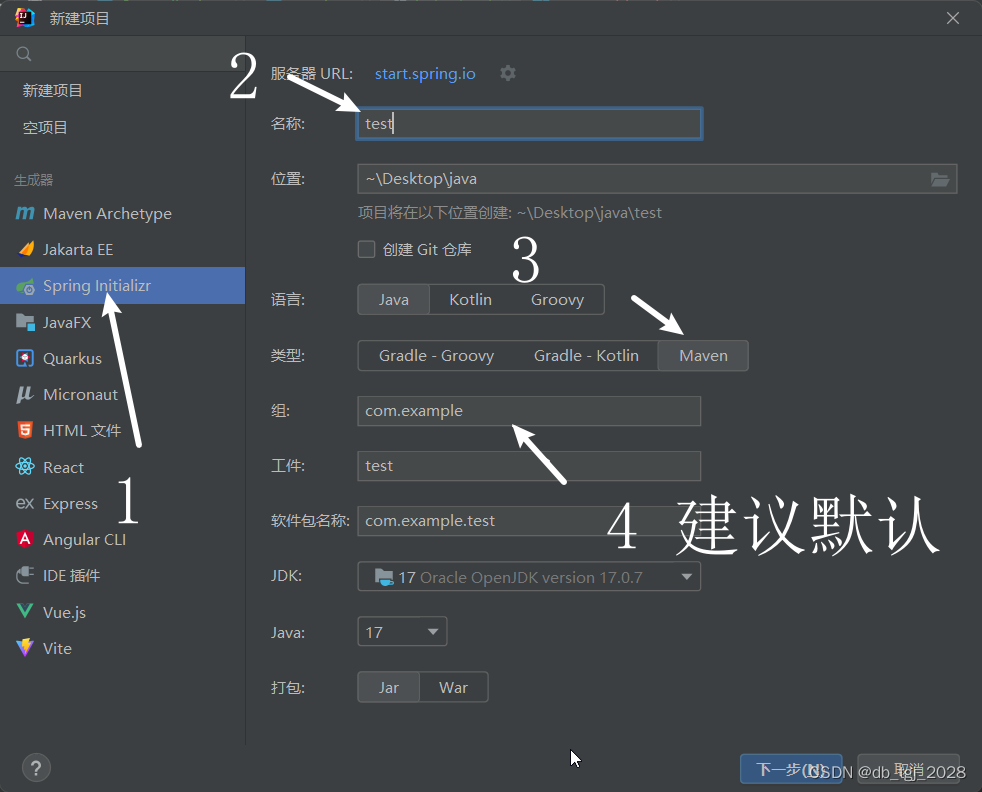The image size is (982, 792).
Task: Click the Express ex icon
Action: click(25, 503)
